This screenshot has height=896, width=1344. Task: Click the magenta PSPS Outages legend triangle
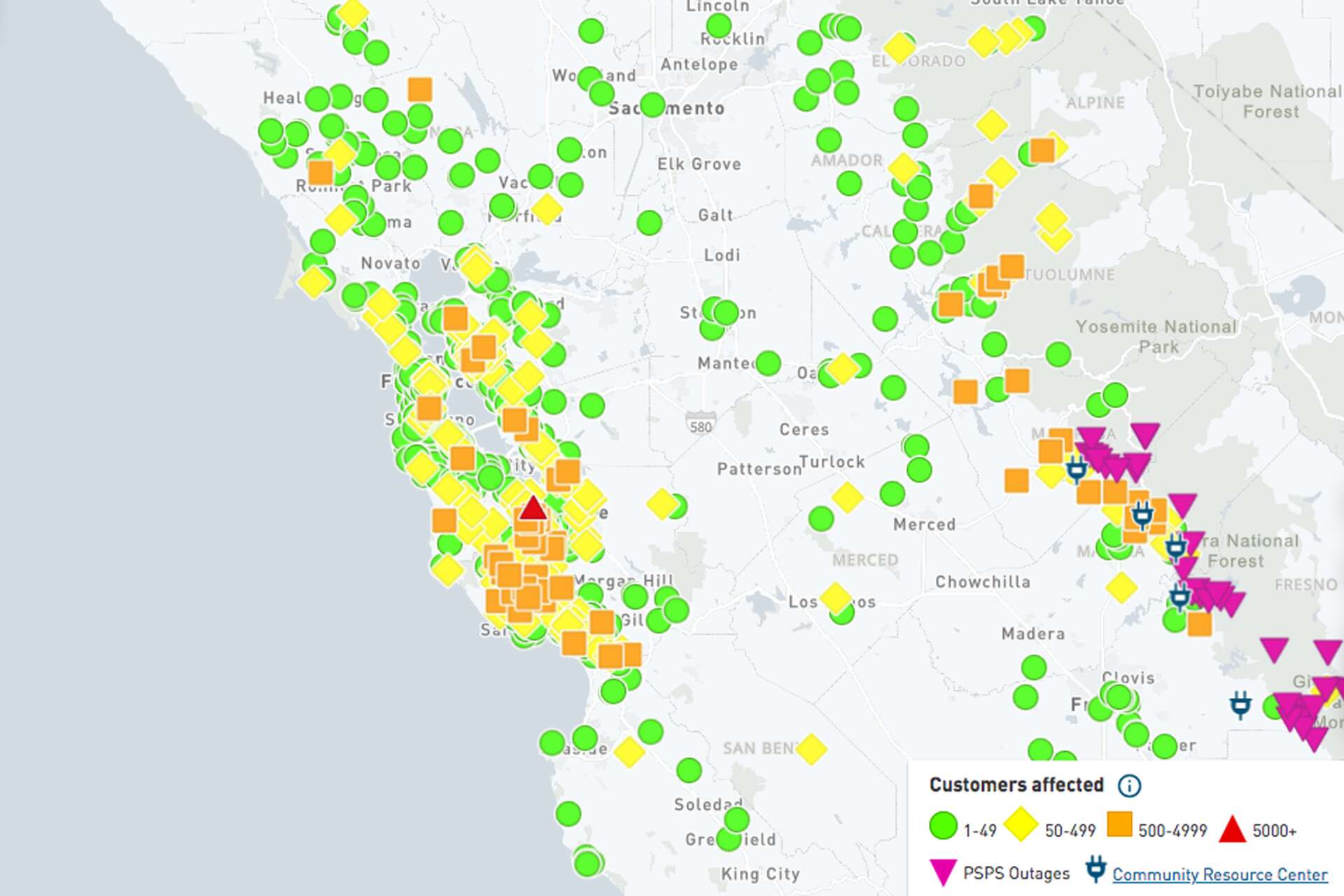[943, 872]
